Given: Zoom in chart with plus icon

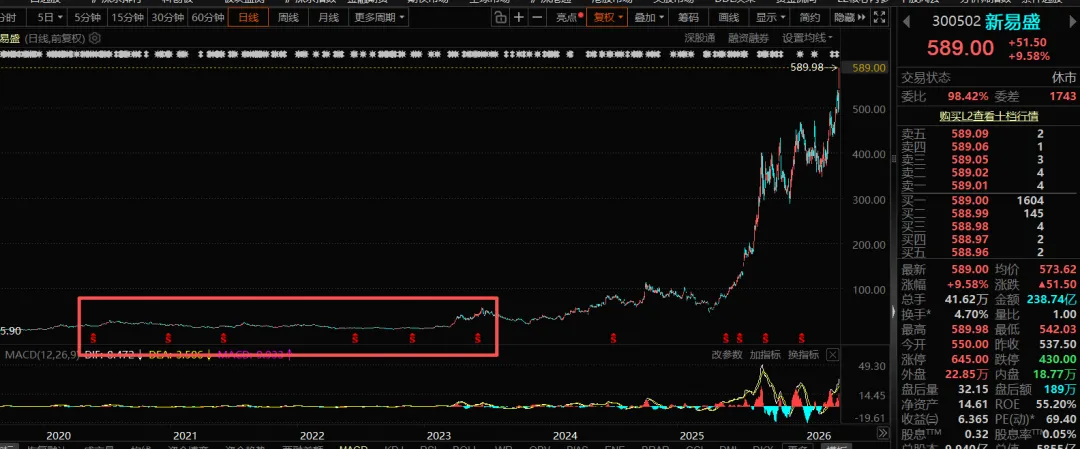Looking at the screenshot, I should (x=519, y=17).
